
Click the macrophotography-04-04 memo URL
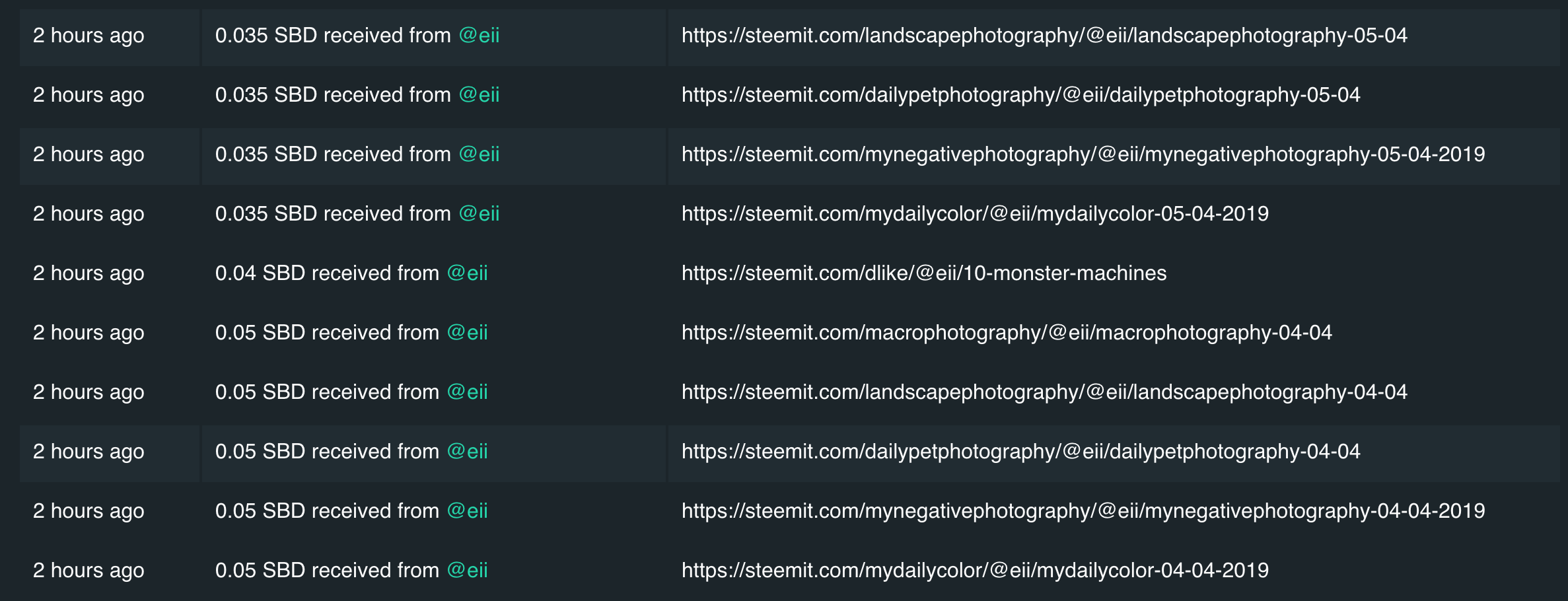click(x=1007, y=333)
